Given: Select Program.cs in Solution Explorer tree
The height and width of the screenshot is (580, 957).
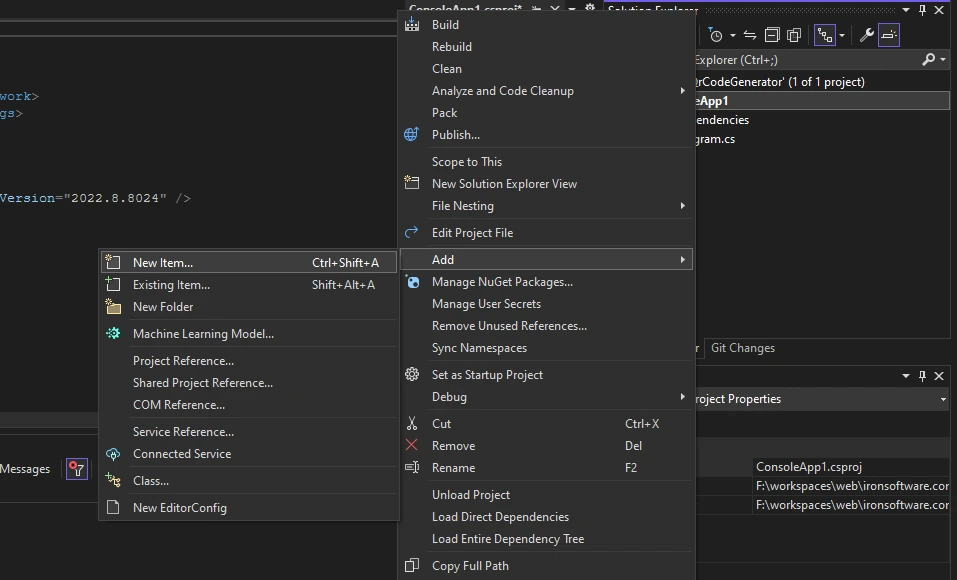Looking at the screenshot, I should click(715, 139).
